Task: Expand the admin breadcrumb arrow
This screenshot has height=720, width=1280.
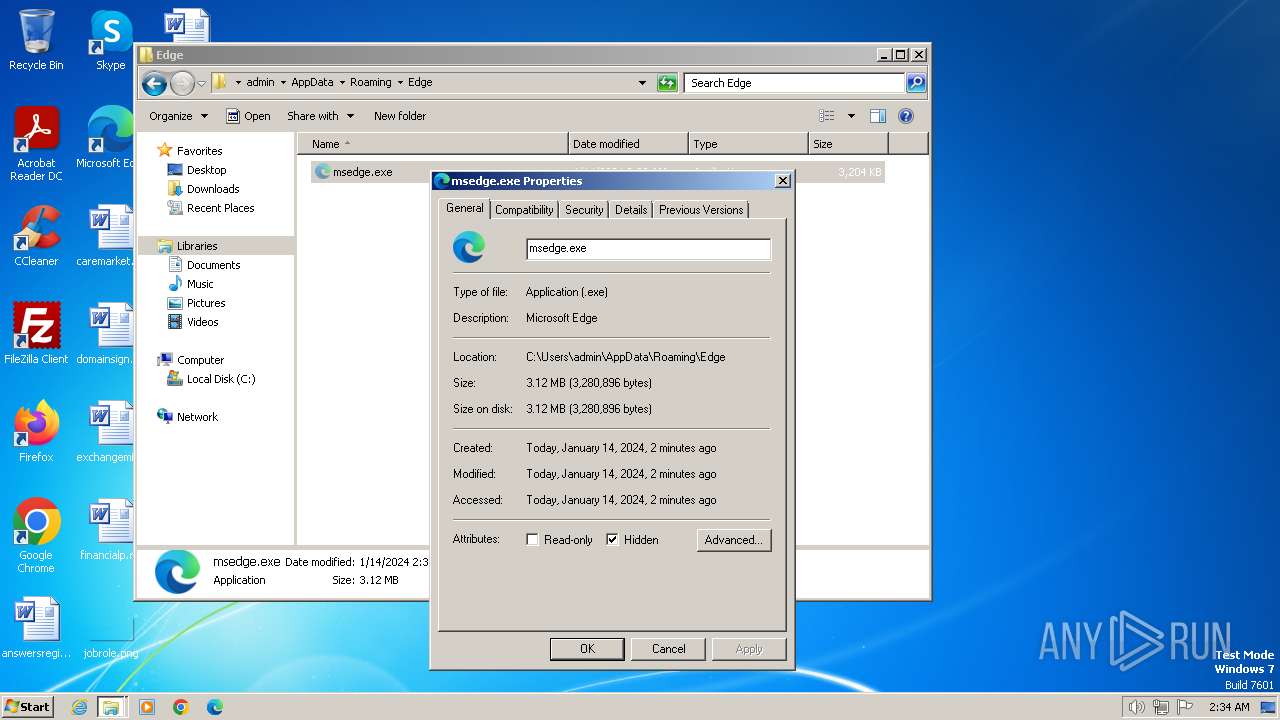Action: 283,83
